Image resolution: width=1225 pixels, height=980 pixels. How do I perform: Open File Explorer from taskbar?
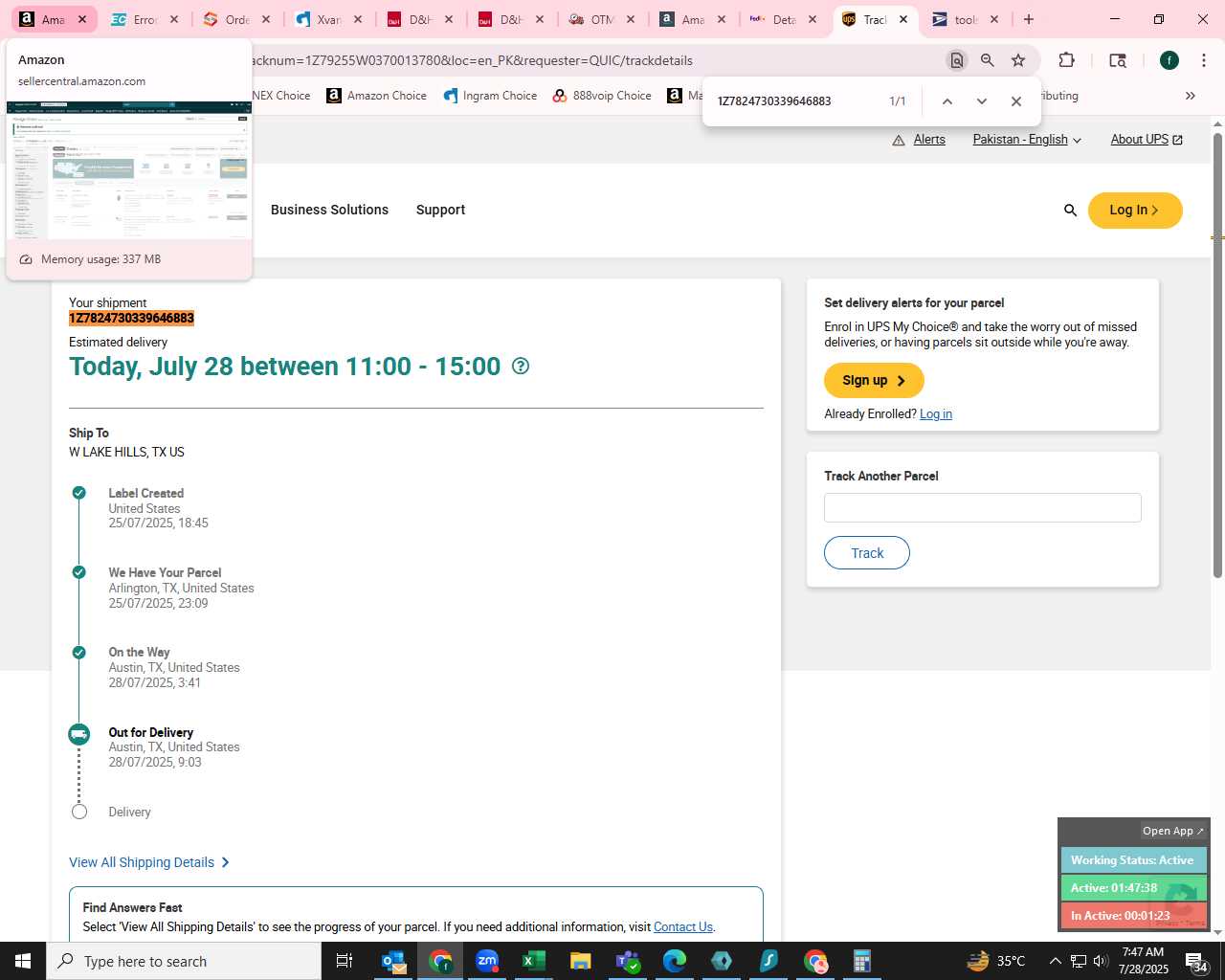click(x=580, y=961)
